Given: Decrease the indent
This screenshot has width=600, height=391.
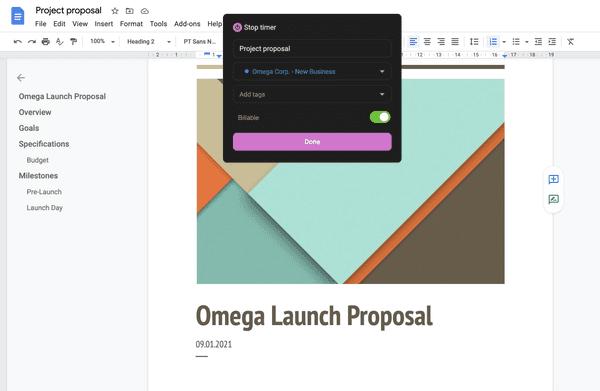Looking at the screenshot, I should [538, 41].
